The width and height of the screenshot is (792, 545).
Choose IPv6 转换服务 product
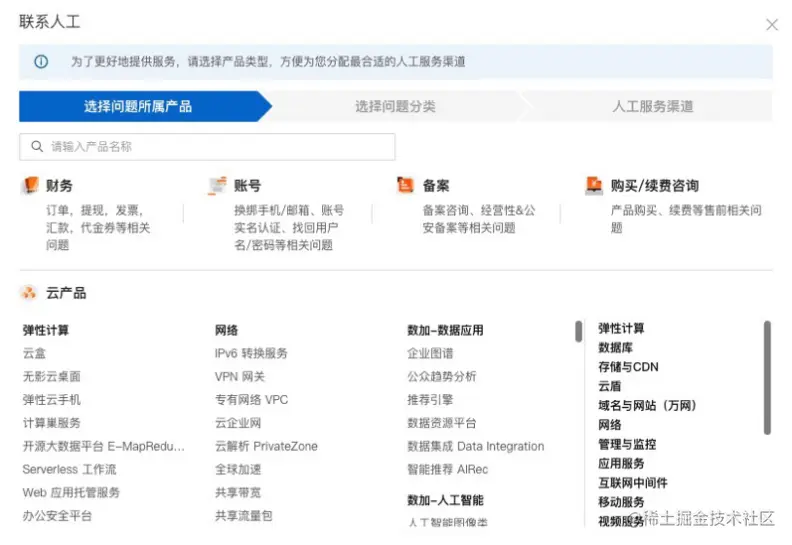click(x=251, y=353)
